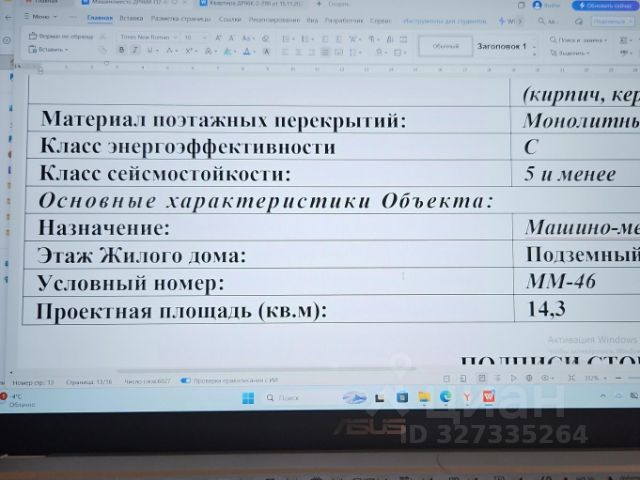The image size is (640, 480).
Task: Click the bulleted list icon
Action: (x=286, y=39)
